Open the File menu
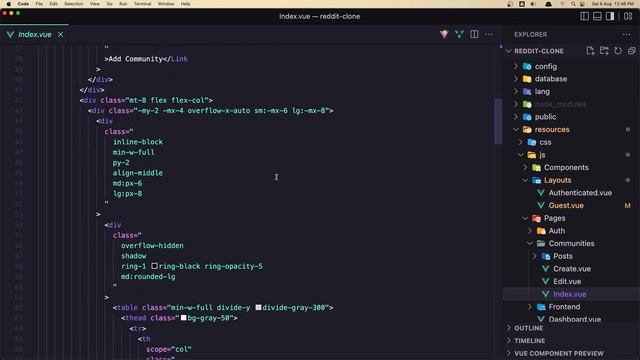The height and width of the screenshot is (360, 640). (x=39, y=4)
